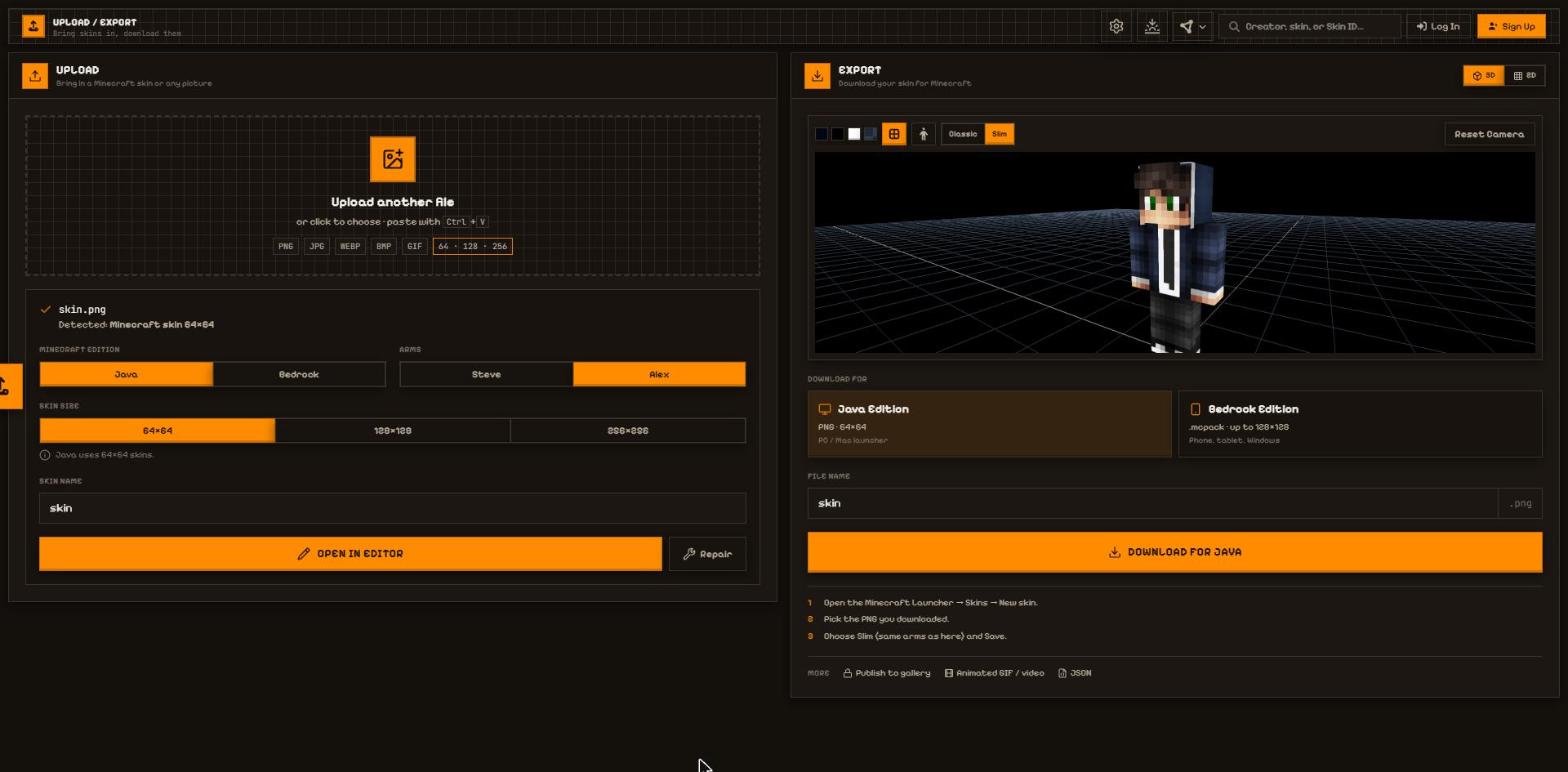Open the JSON export link
This screenshot has height=772, width=1568.
click(1075, 673)
